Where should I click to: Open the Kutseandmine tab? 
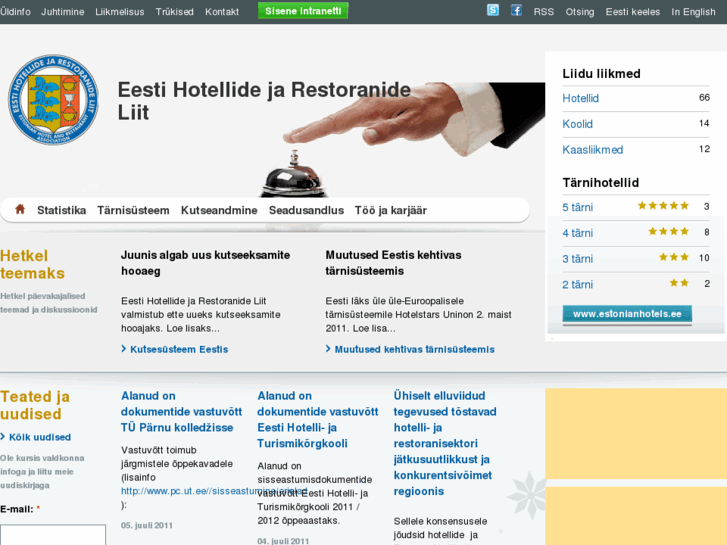(219, 211)
